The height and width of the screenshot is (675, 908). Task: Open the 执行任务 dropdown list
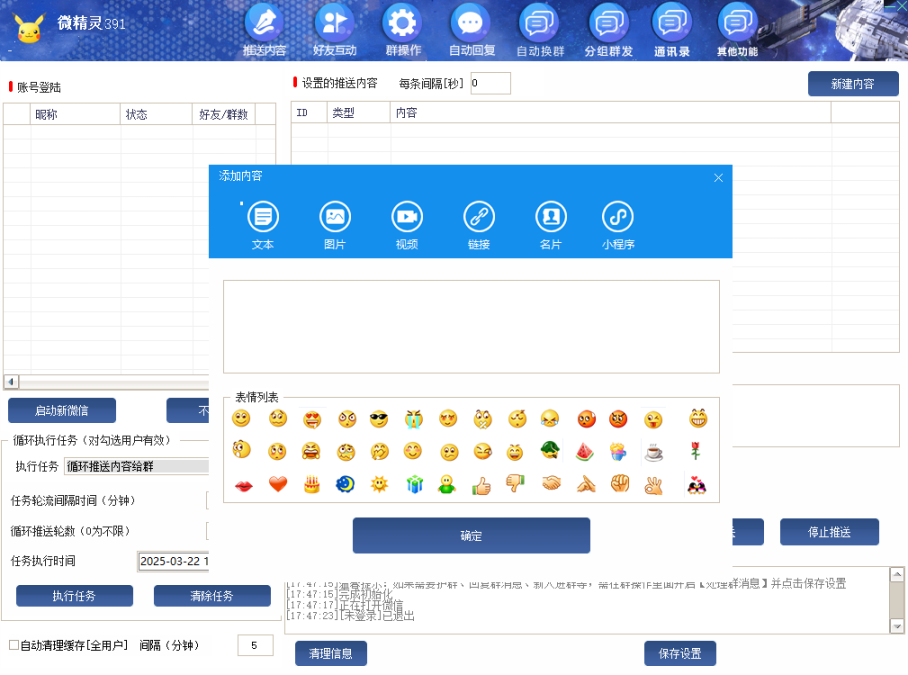[x=137, y=466]
